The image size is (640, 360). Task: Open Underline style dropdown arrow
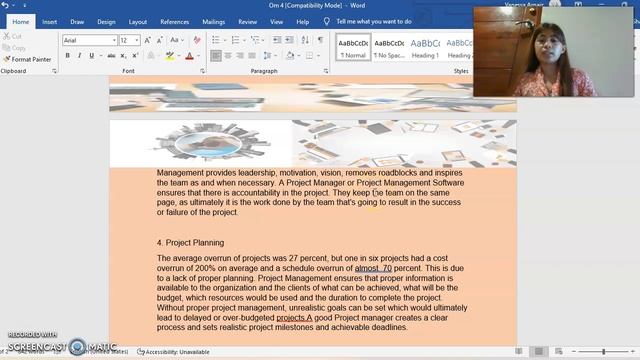(x=100, y=56)
